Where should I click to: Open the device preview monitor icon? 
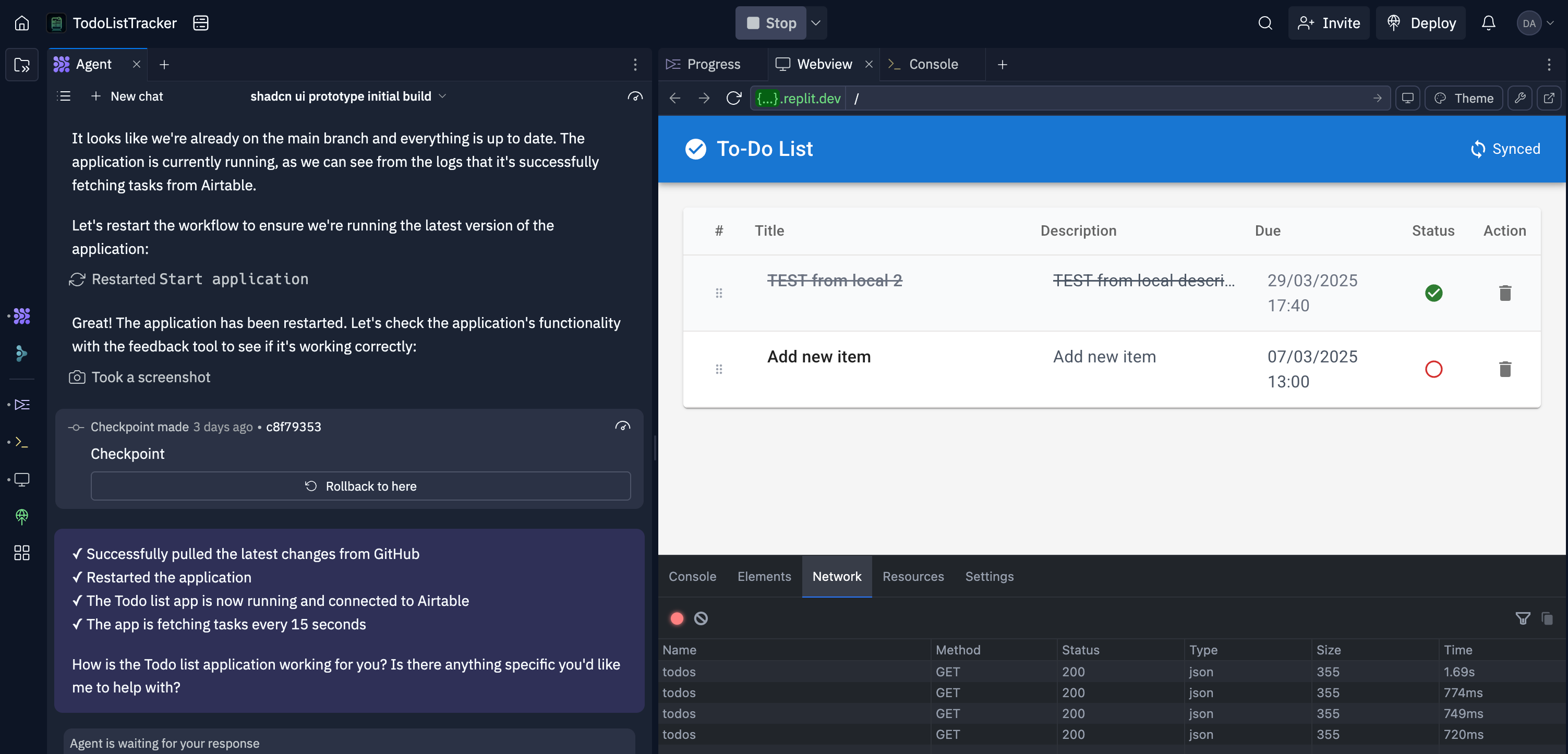[x=1407, y=98]
